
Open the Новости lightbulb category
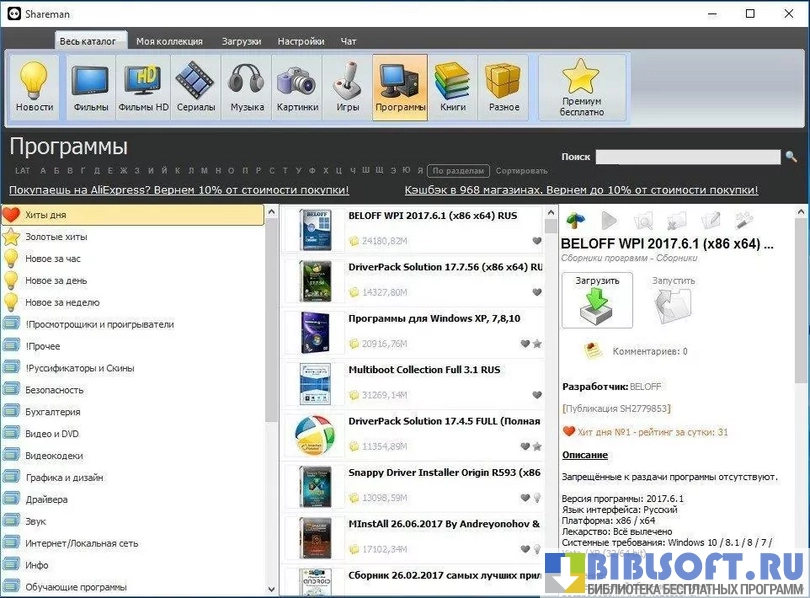(35, 86)
